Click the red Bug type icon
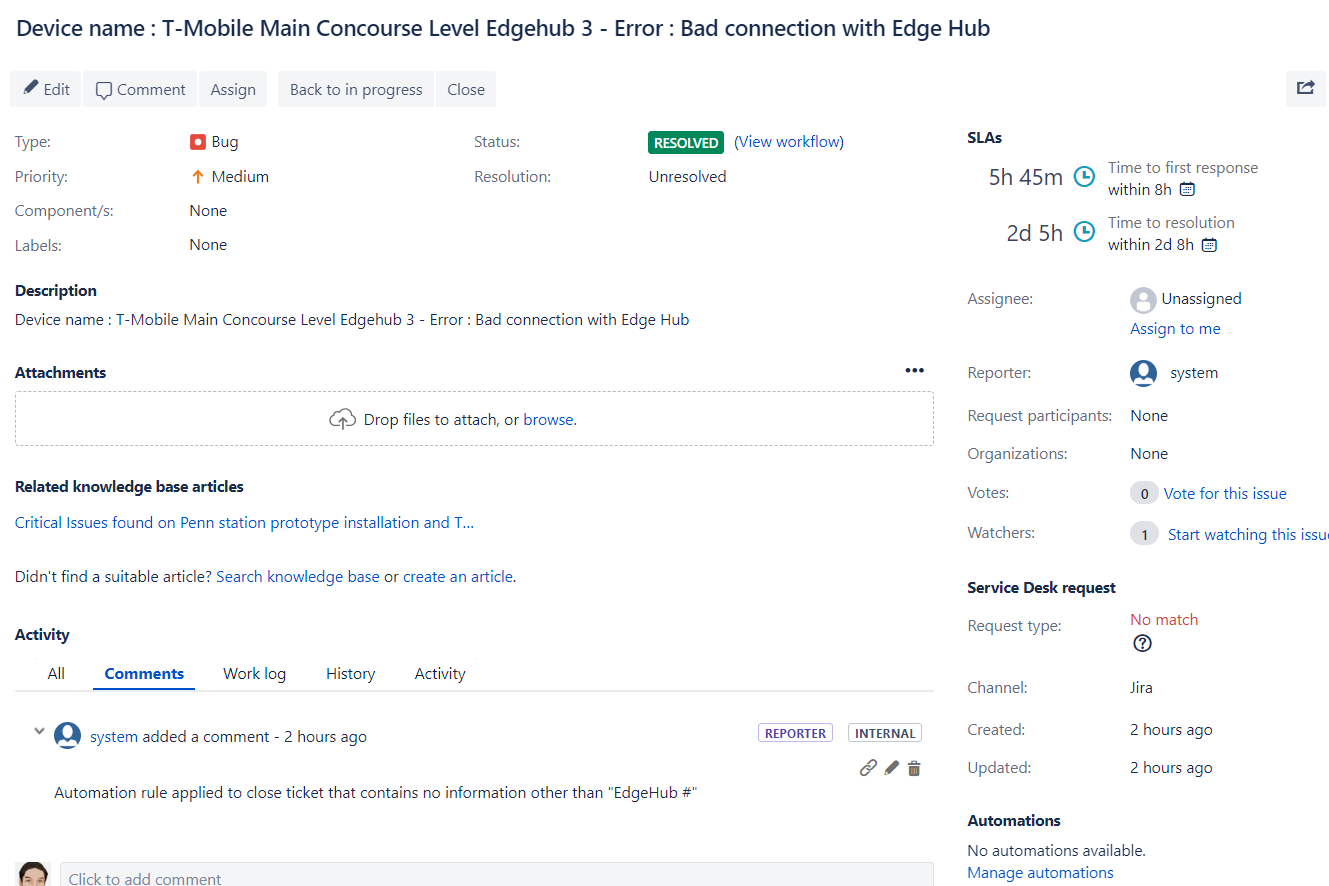Screen dimensions: 1329x886 pos(198,142)
